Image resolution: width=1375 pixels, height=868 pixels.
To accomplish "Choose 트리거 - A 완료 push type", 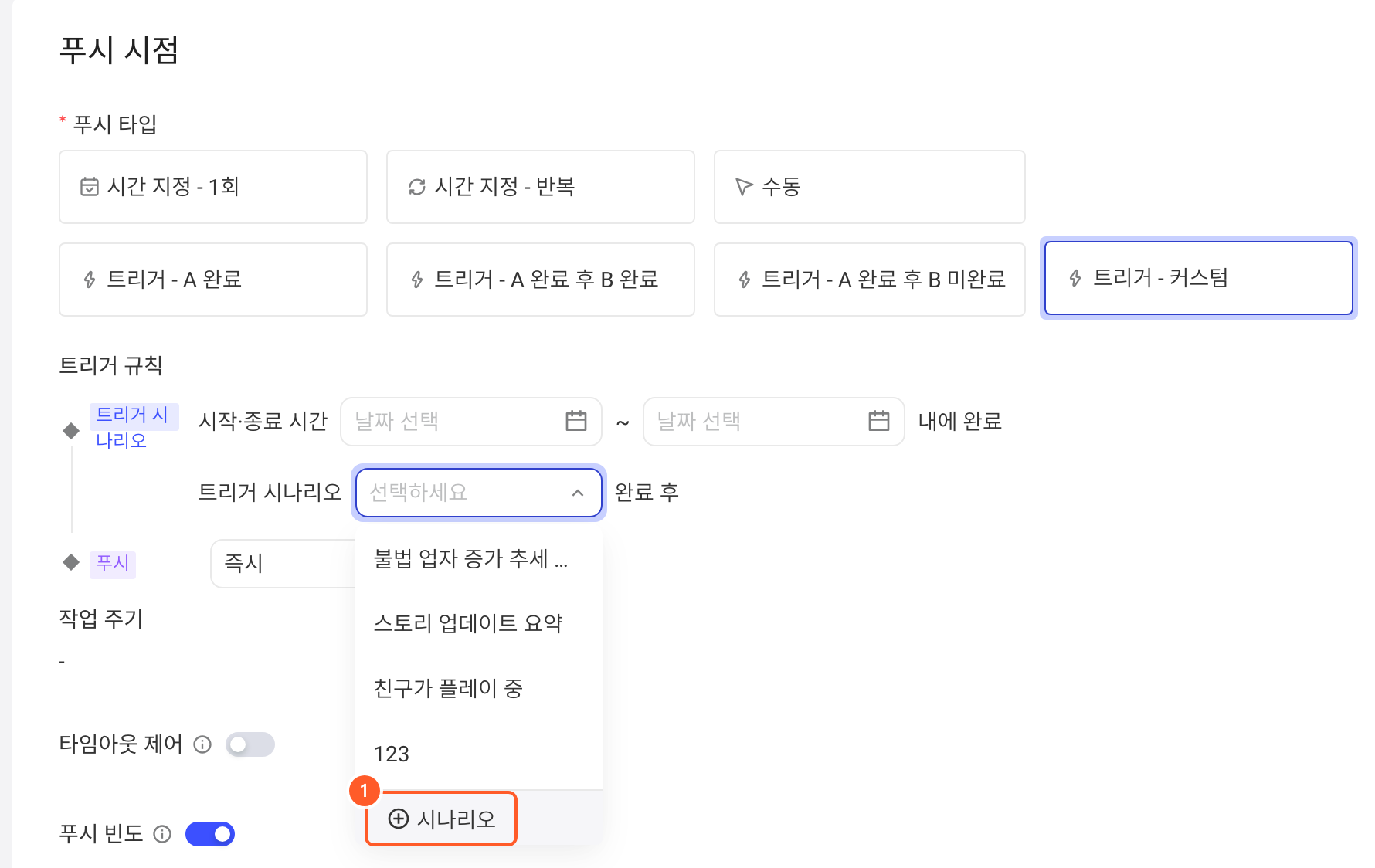I will [213, 280].
